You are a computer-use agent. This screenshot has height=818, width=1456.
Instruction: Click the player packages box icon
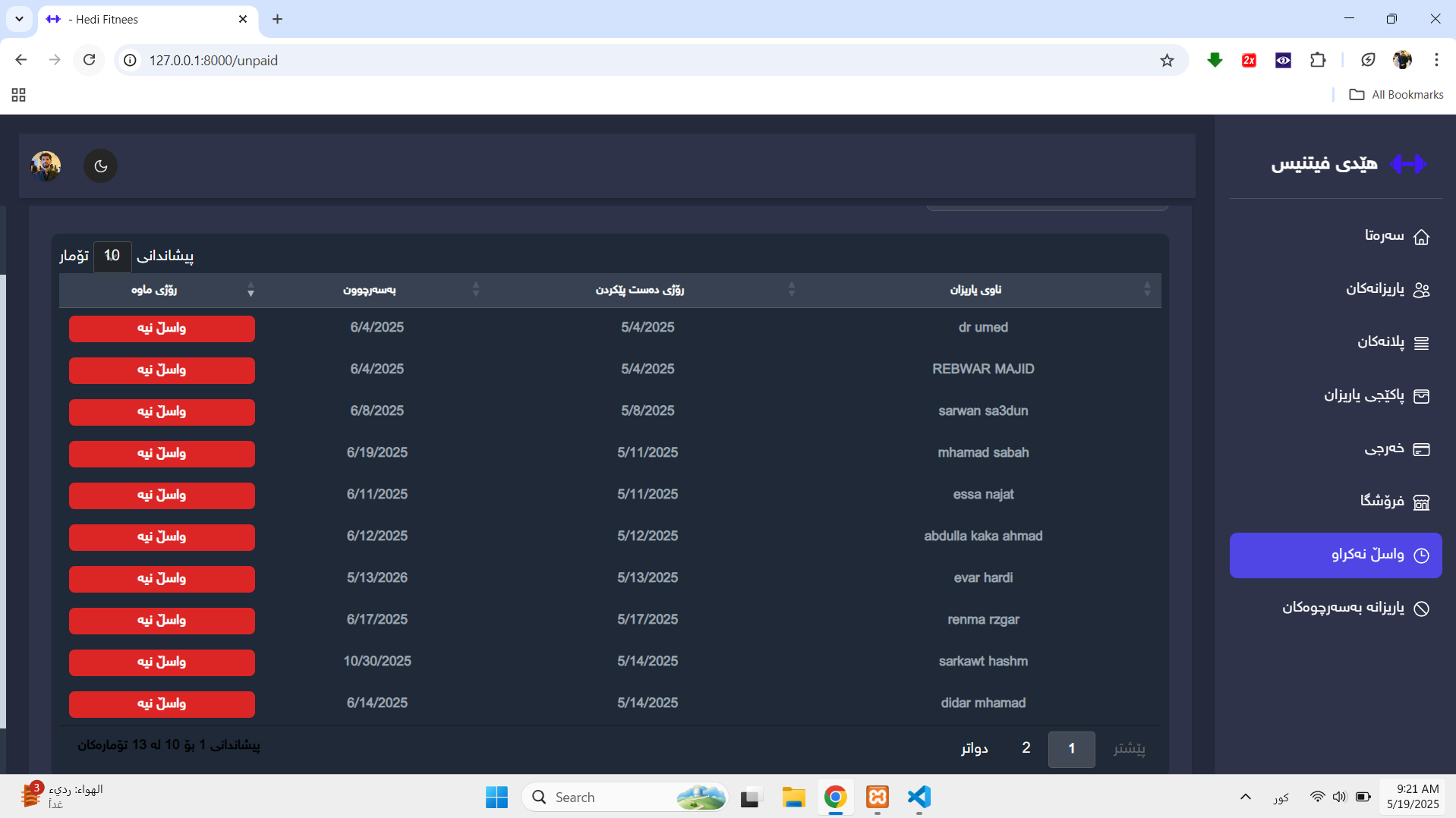(1421, 396)
